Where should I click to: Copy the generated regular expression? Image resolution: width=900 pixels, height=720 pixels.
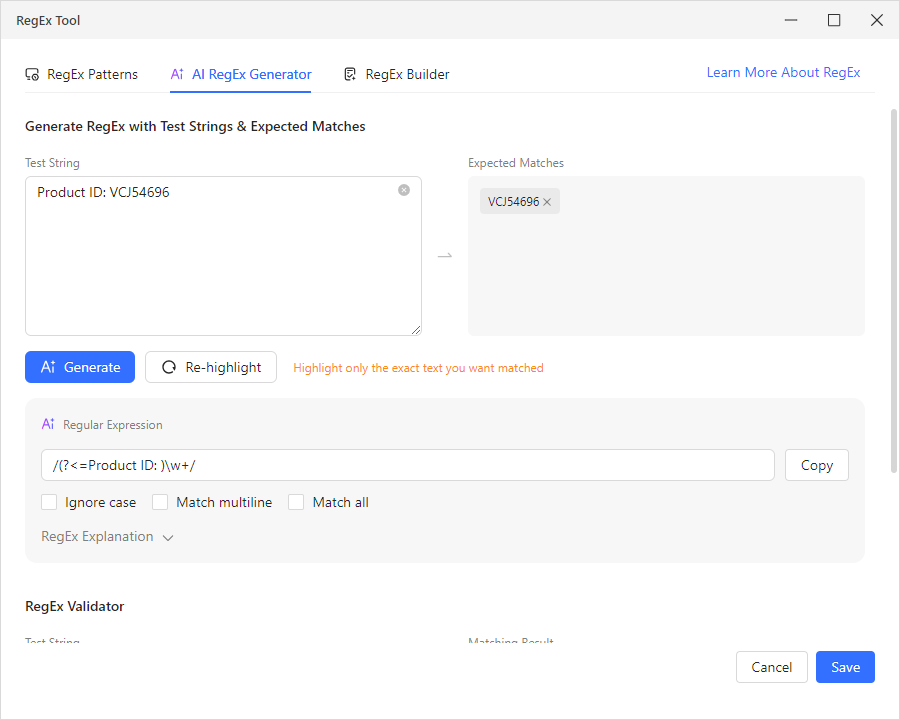tap(816, 465)
